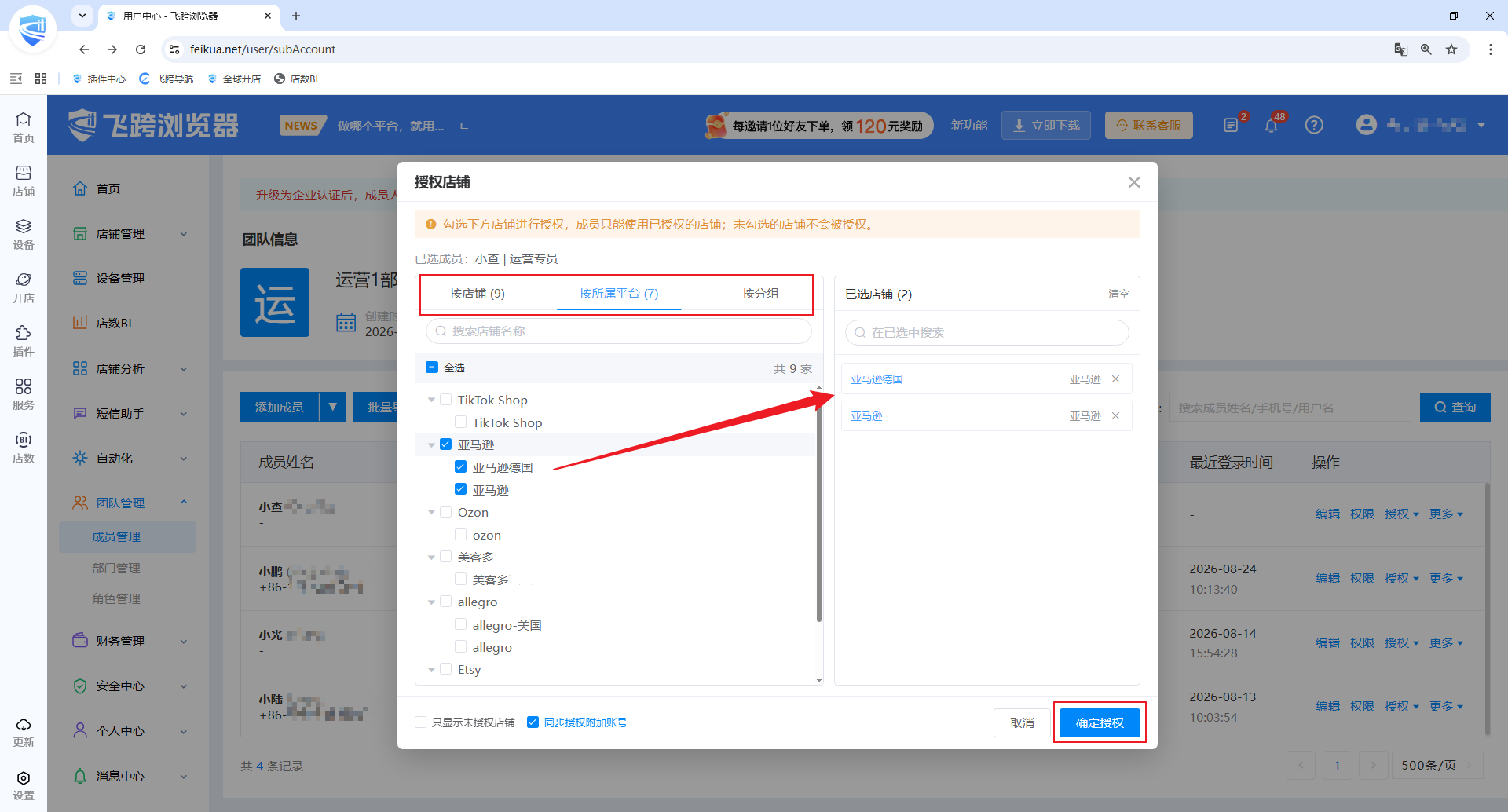Enable 只显示未授权店铺 checkbox

pos(421,722)
